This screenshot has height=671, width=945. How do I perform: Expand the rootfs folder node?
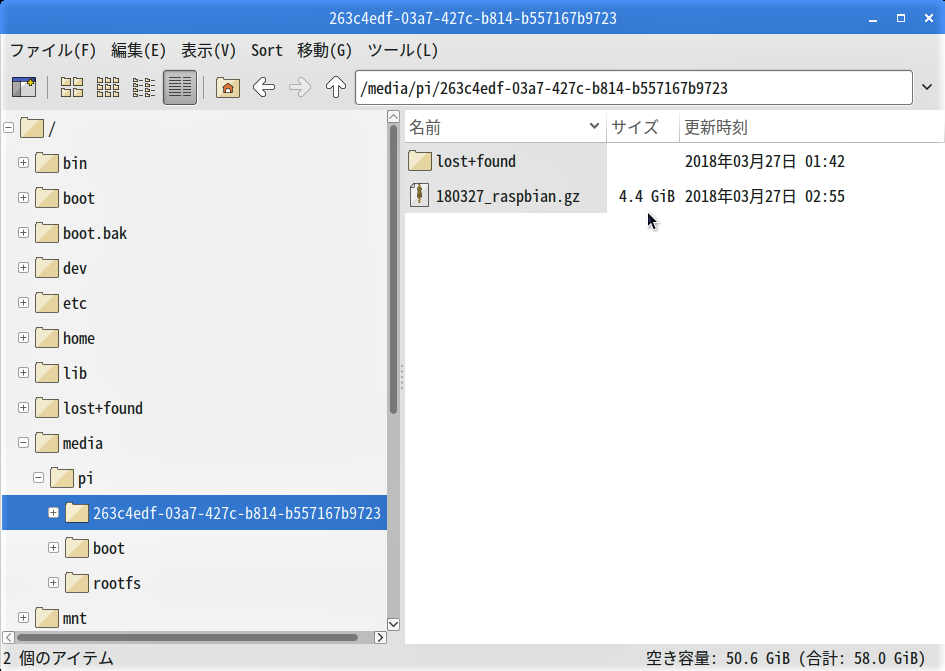pyautogui.click(x=54, y=583)
